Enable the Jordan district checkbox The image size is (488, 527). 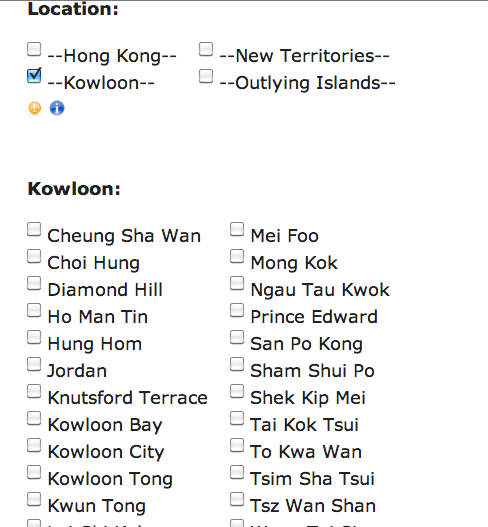point(34,364)
